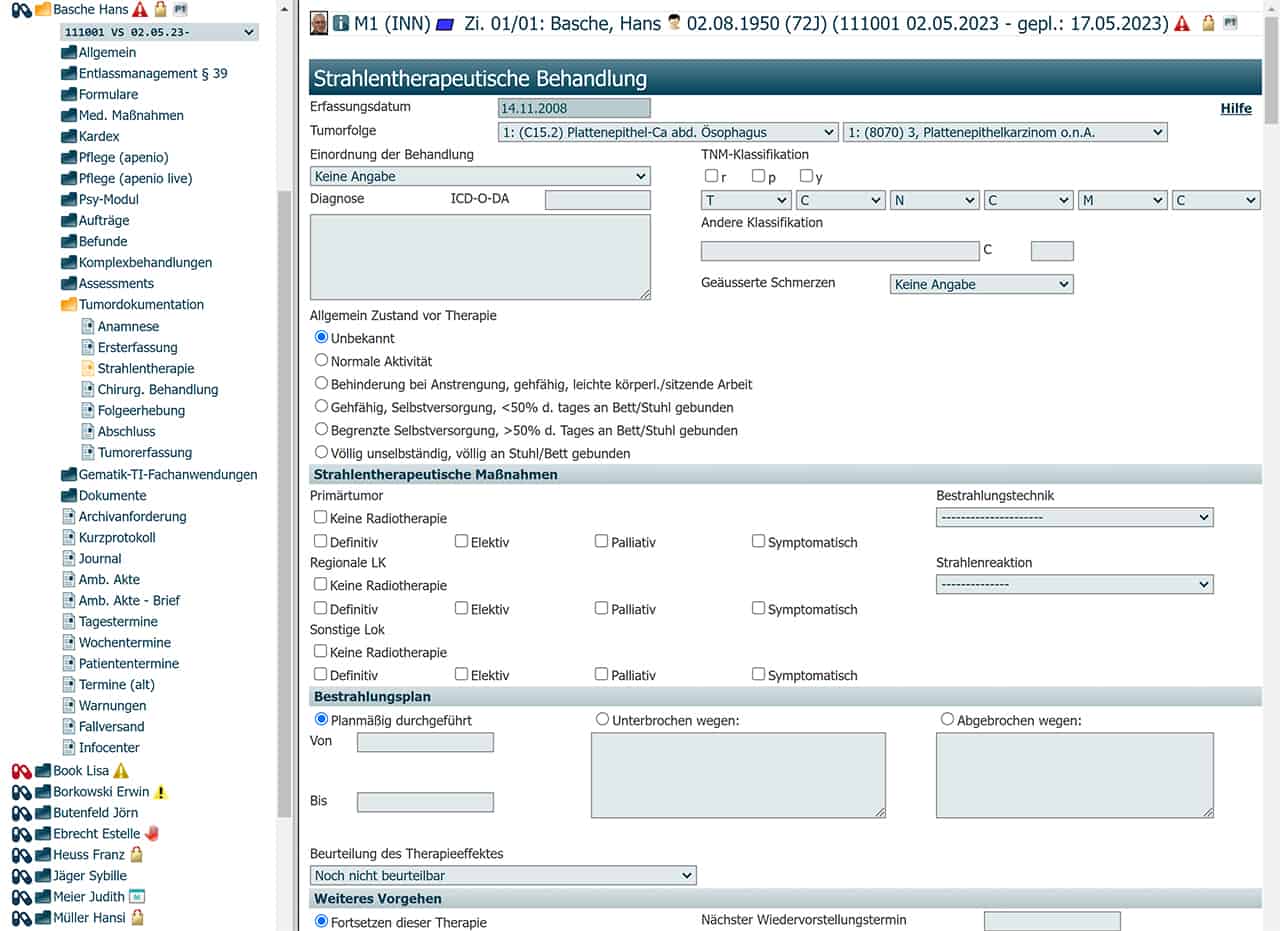Open the Kurzprotokoll entry in the sidebar

click(x=117, y=537)
